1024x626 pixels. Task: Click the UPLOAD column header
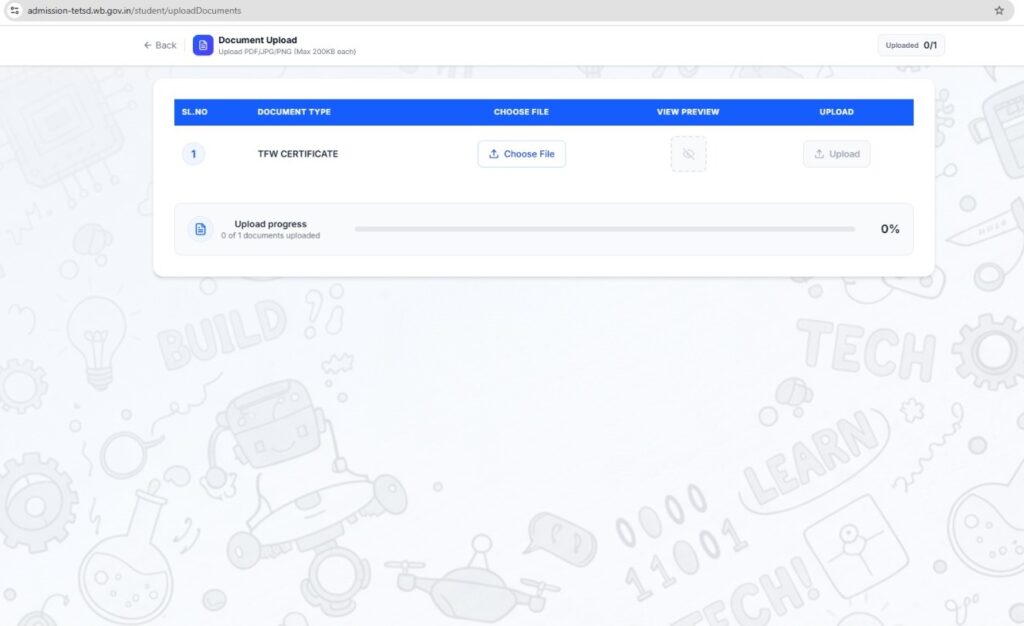[x=836, y=112]
